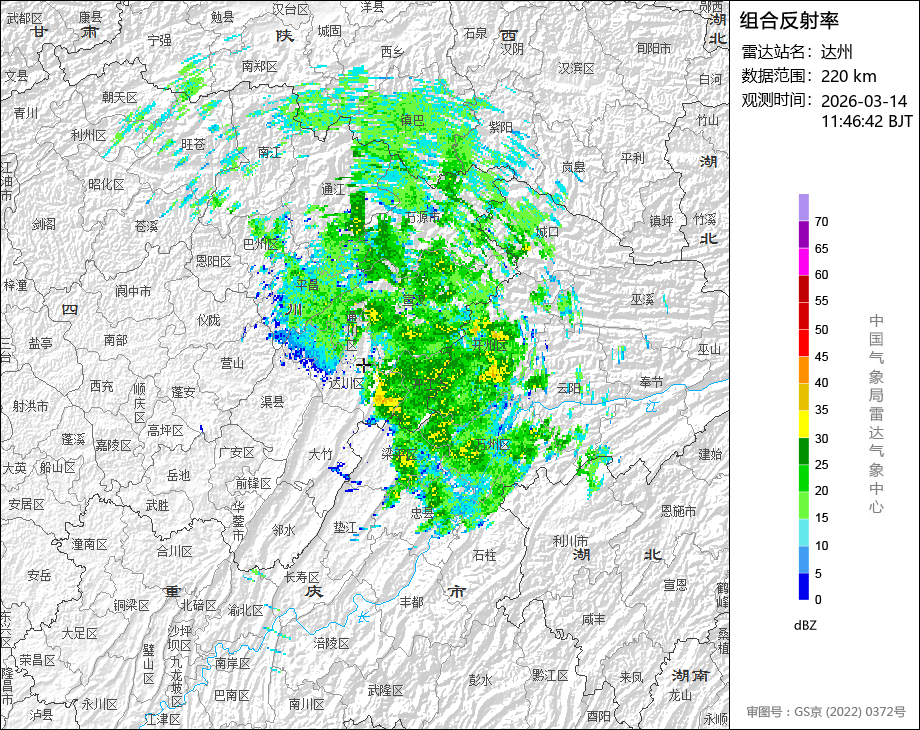This screenshot has height=730, width=920.
Task: Click the 垫江 map label
Action: point(345,528)
